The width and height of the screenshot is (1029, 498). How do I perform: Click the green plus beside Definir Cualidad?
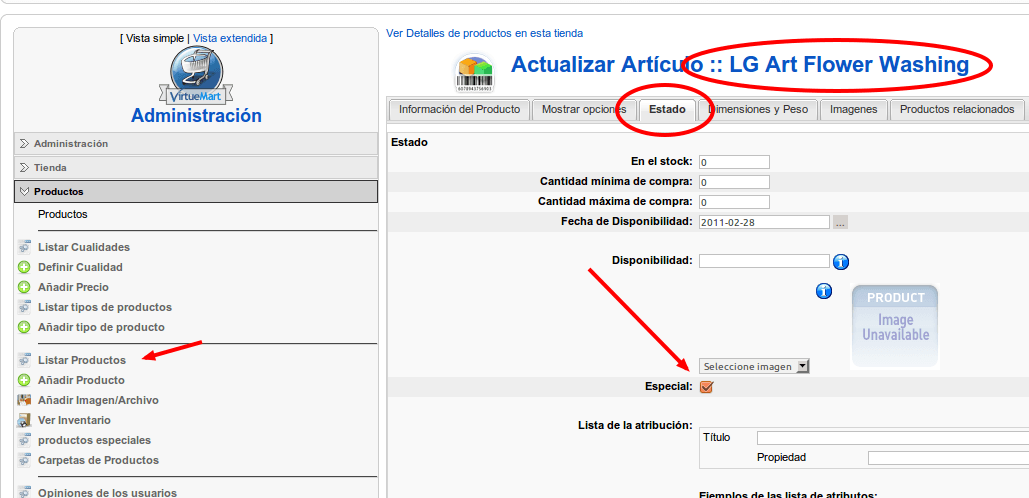click(x=24, y=267)
